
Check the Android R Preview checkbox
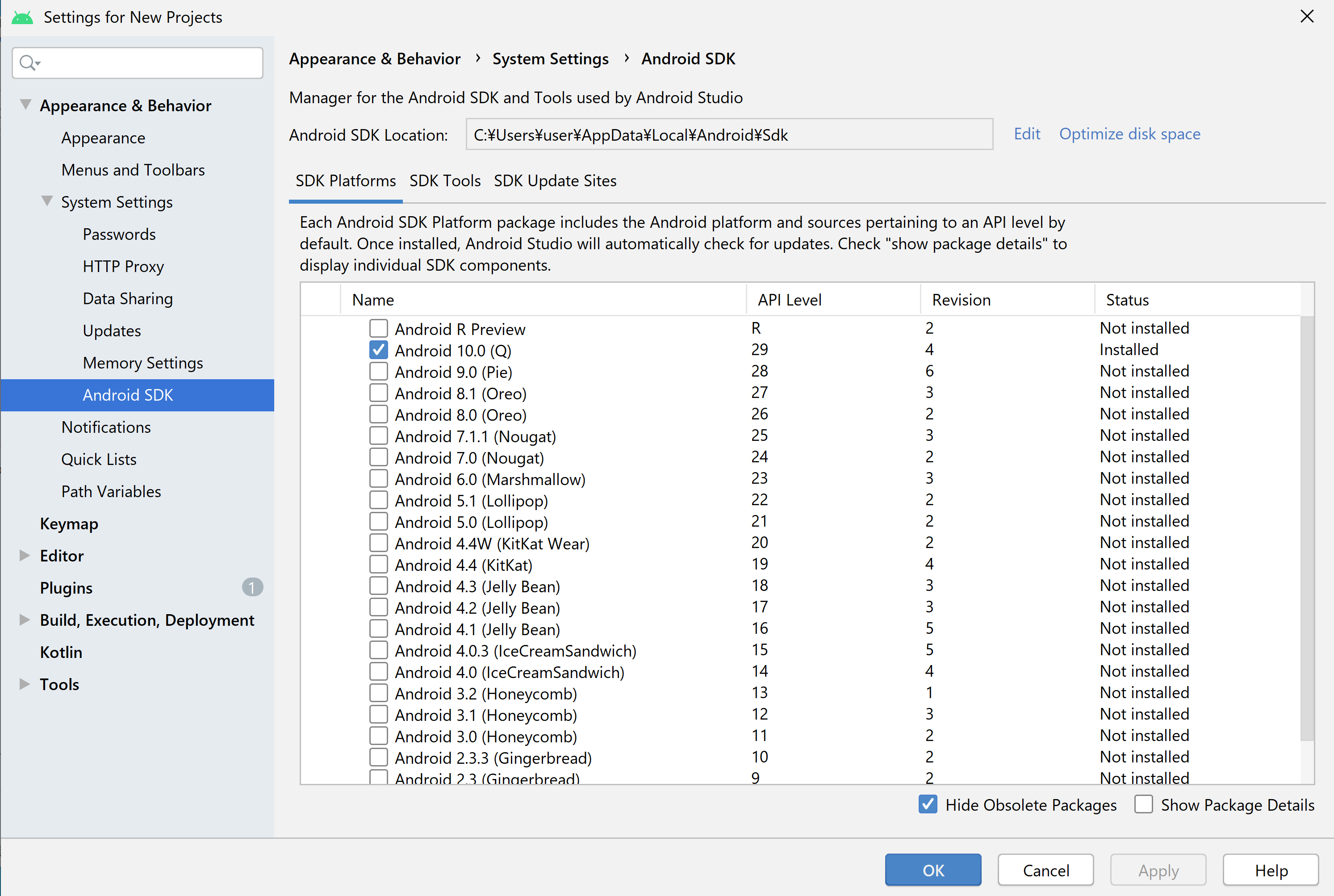pos(378,329)
